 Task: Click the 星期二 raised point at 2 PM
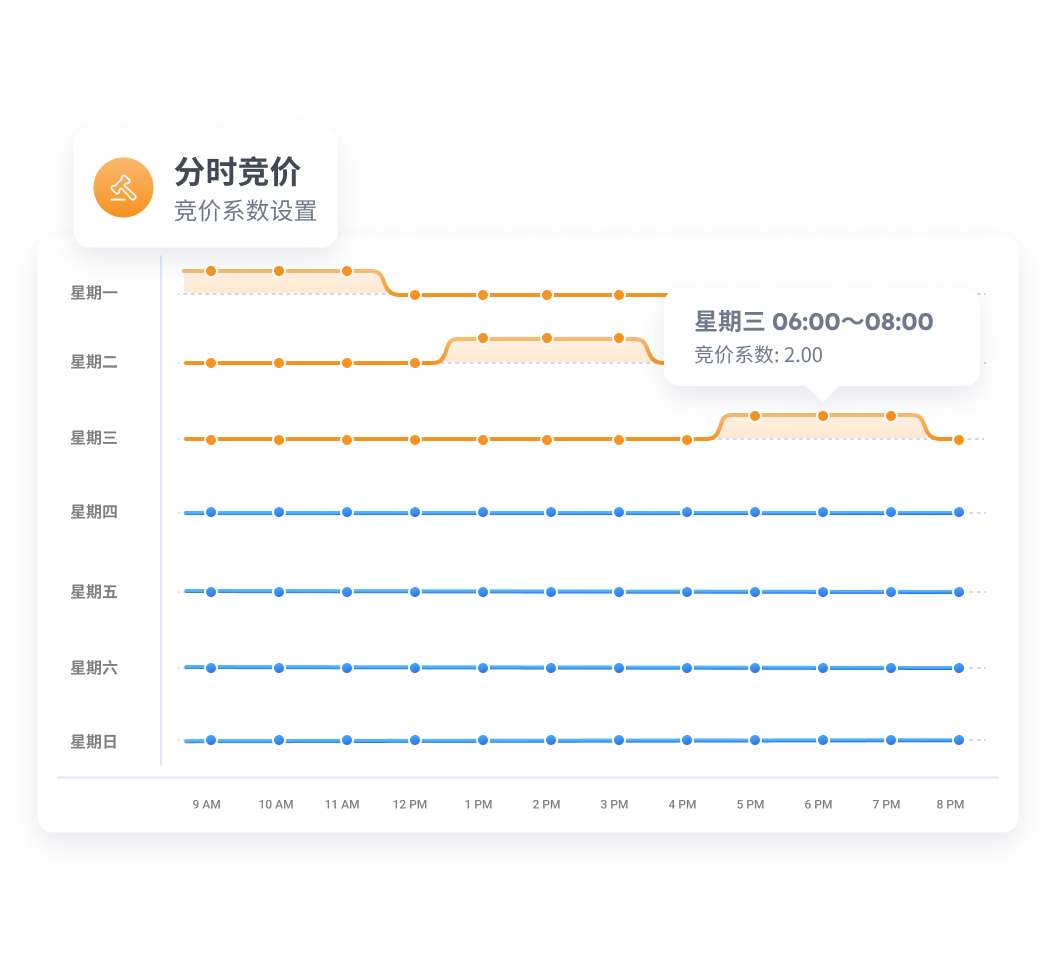click(x=547, y=338)
